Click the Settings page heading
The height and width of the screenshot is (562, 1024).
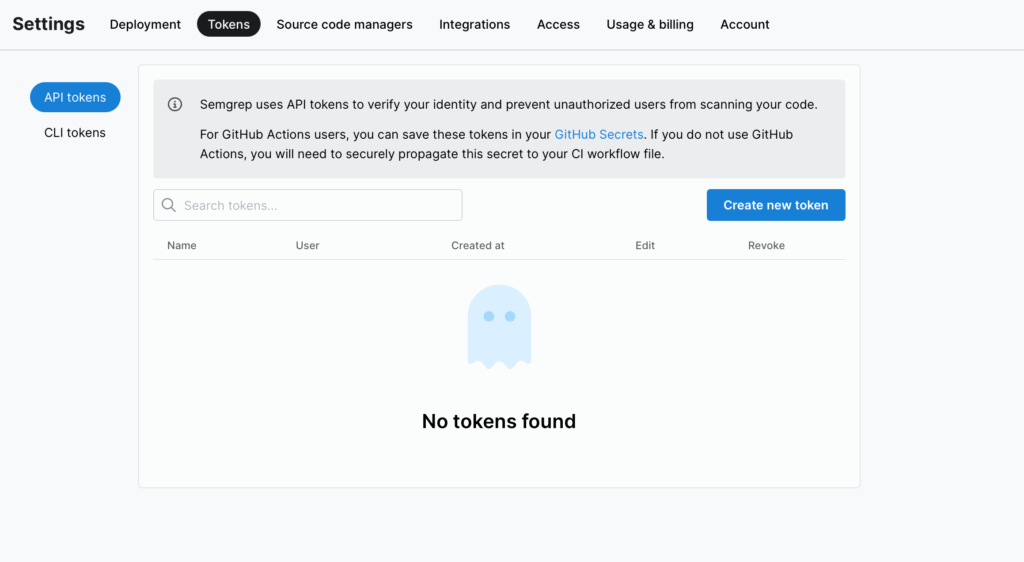(x=48, y=24)
